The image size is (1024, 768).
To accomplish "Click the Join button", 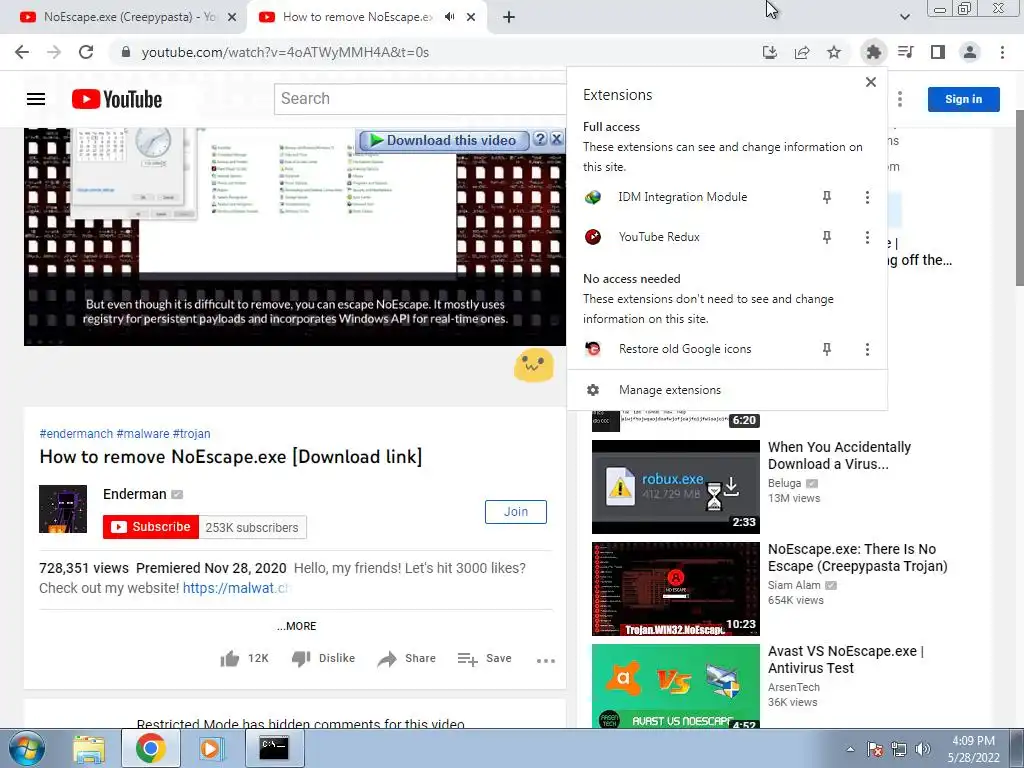I will click(x=515, y=512).
